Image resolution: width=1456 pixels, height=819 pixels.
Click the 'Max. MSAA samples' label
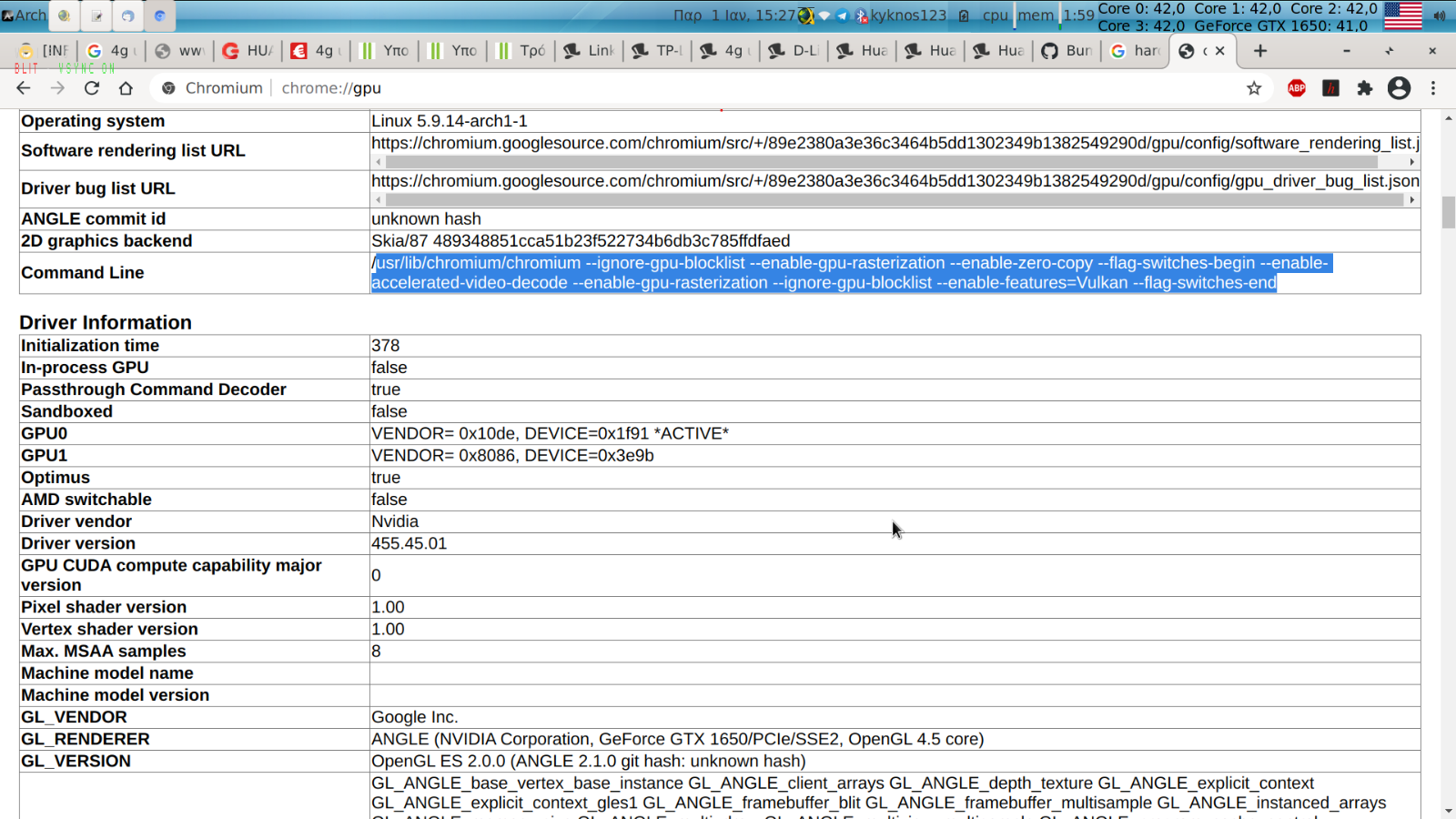(x=104, y=652)
